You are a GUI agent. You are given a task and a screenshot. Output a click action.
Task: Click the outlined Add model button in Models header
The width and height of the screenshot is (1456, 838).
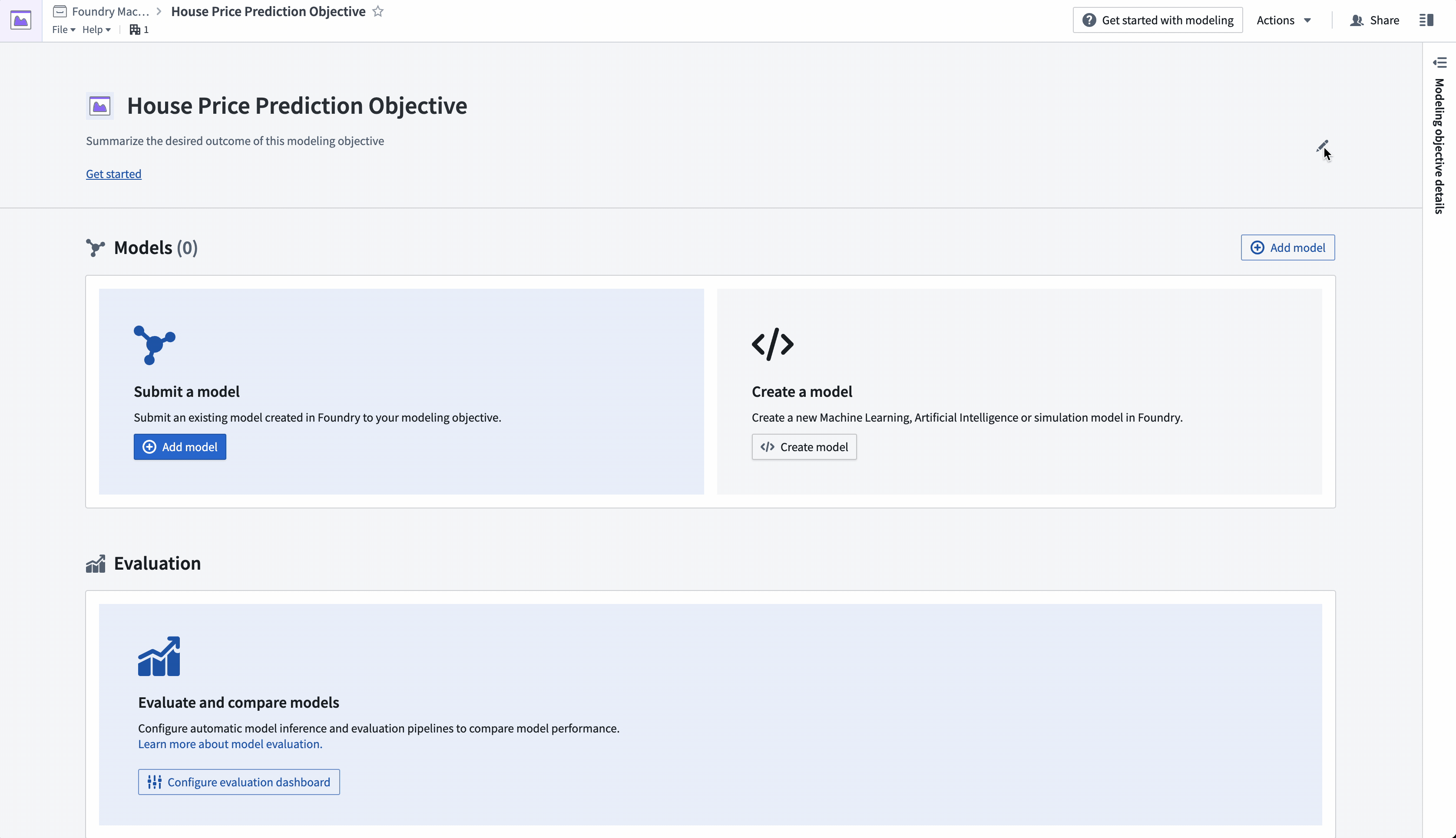point(1287,247)
